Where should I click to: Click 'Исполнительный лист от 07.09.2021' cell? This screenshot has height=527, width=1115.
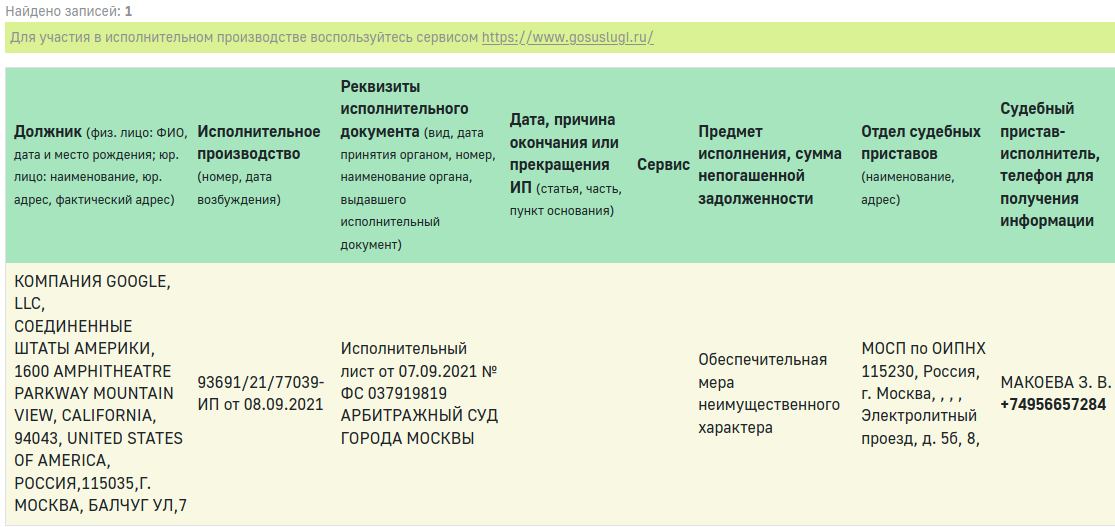(x=420, y=393)
